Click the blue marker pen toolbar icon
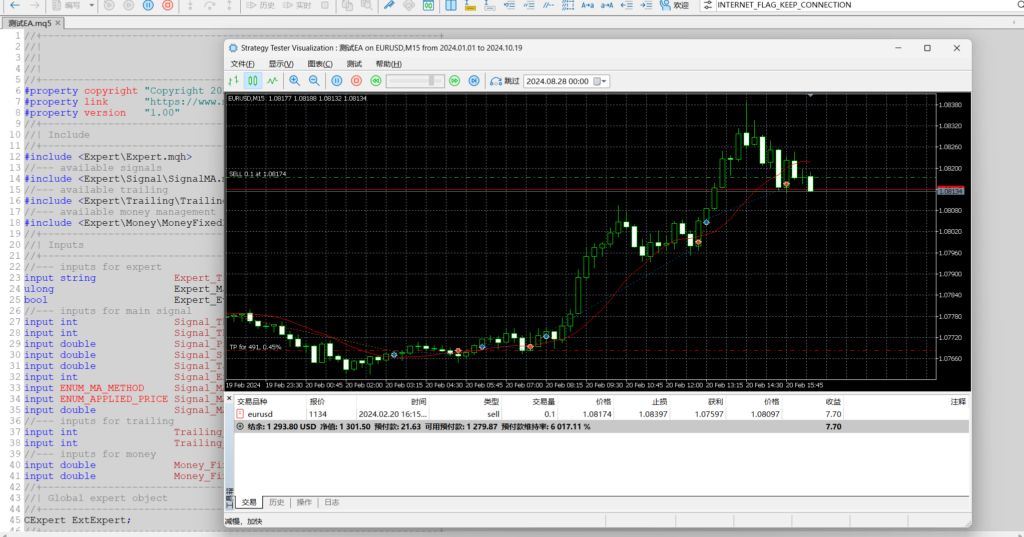 pos(389,5)
